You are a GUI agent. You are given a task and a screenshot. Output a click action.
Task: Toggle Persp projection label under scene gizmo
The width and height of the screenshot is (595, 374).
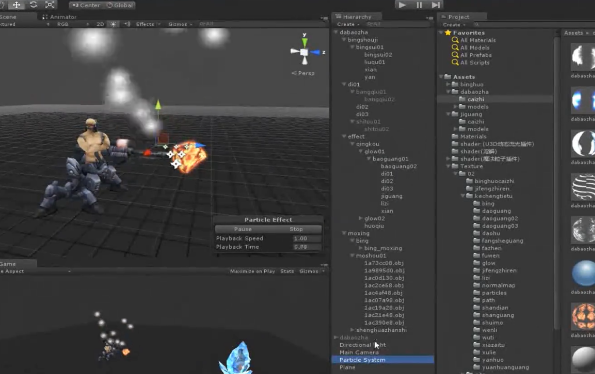tap(303, 73)
